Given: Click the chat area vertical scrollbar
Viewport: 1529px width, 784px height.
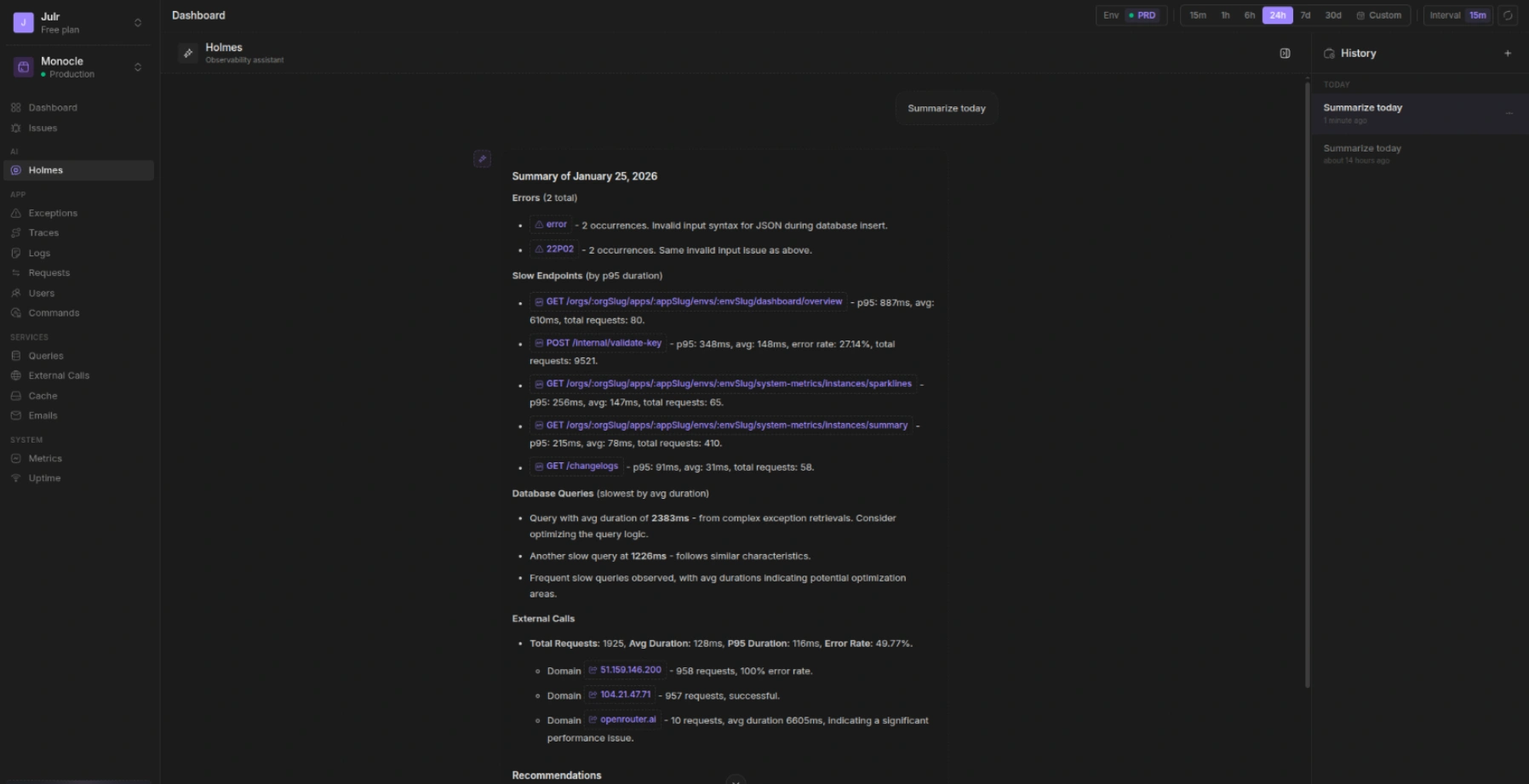Looking at the screenshot, I should pos(1307,383).
